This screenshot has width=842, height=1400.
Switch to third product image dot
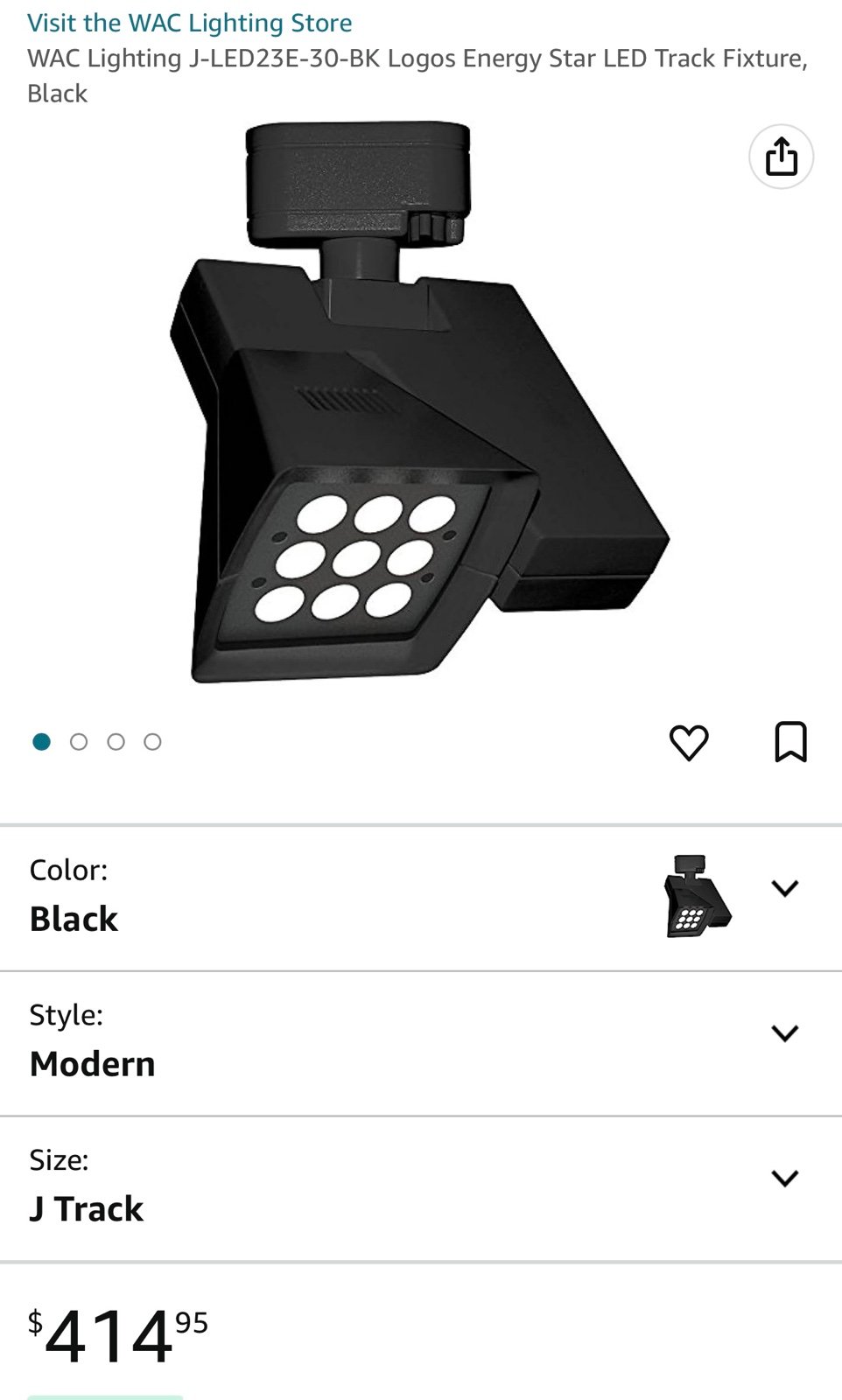coord(116,742)
